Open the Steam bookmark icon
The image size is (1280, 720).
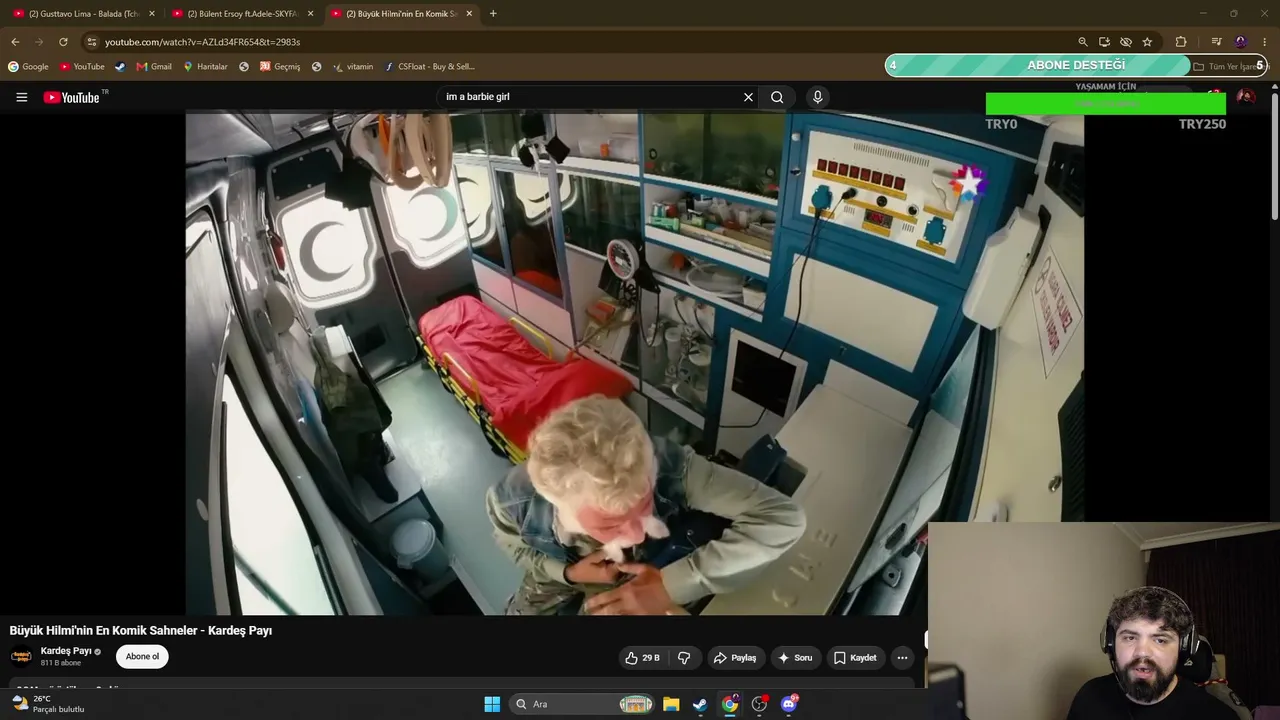(x=120, y=67)
